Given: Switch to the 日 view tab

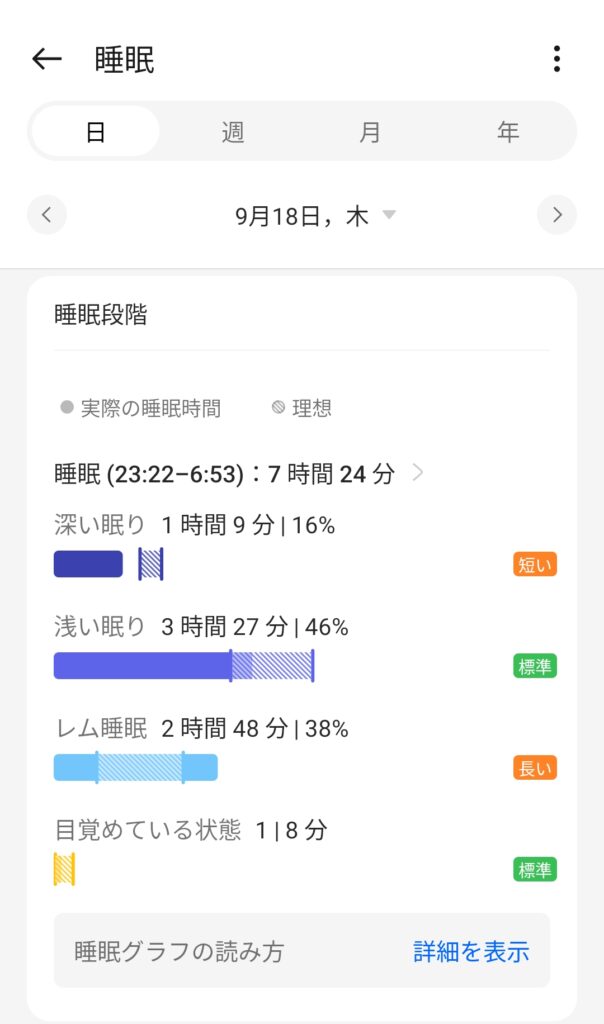Looking at the screenshot, I should coord(96,132).
